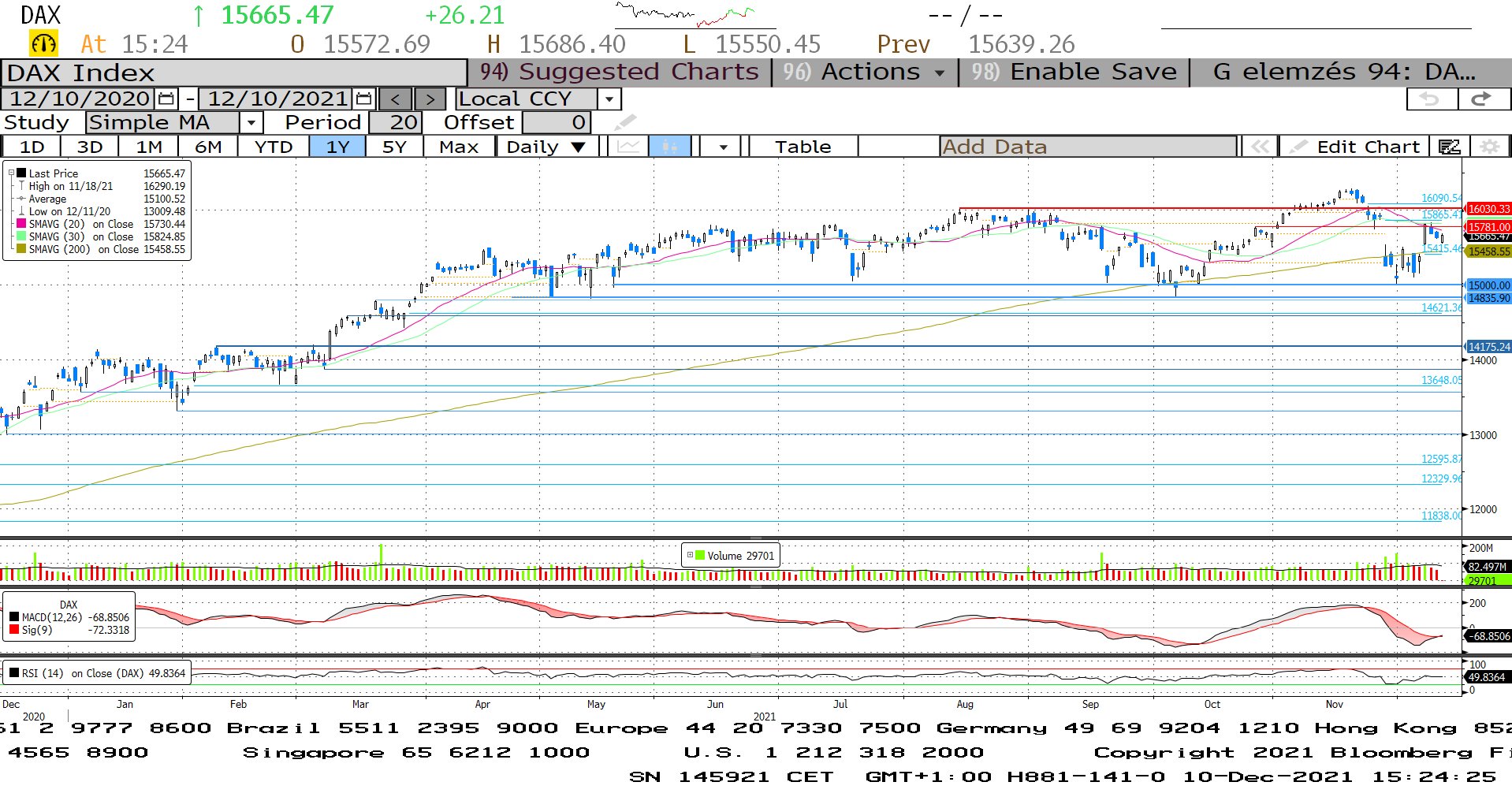
Task: Click the DAX Index security field
Action: 234,73
